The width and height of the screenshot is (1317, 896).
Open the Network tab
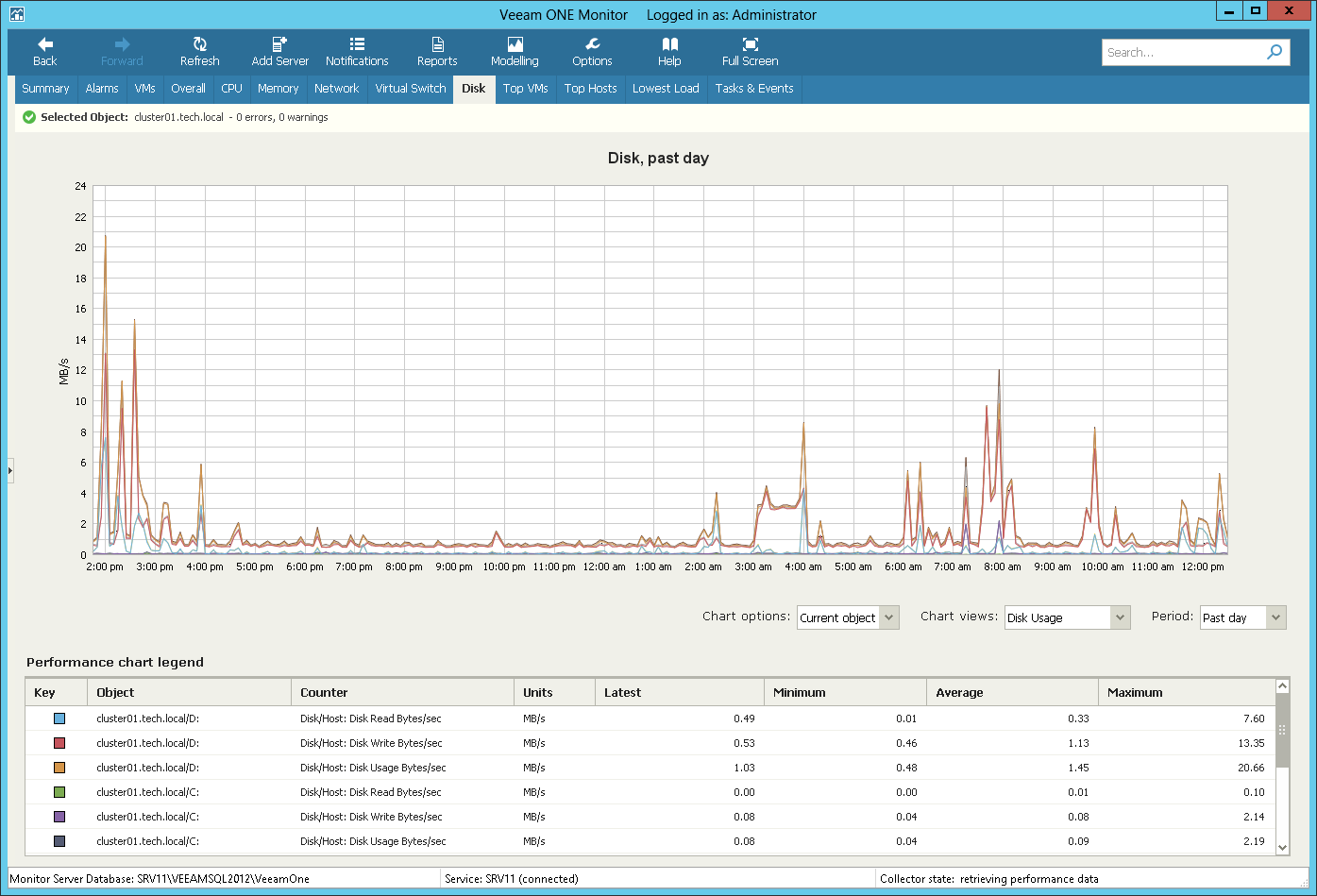[336, 89]
